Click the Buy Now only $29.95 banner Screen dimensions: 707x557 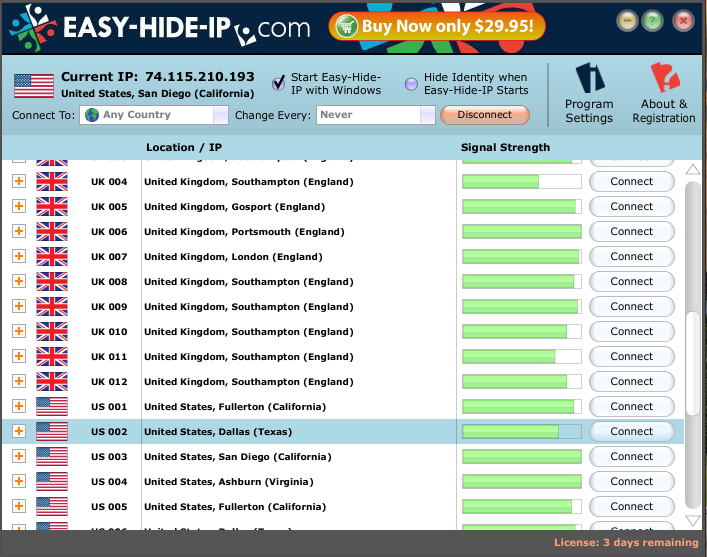click(437, 26)
